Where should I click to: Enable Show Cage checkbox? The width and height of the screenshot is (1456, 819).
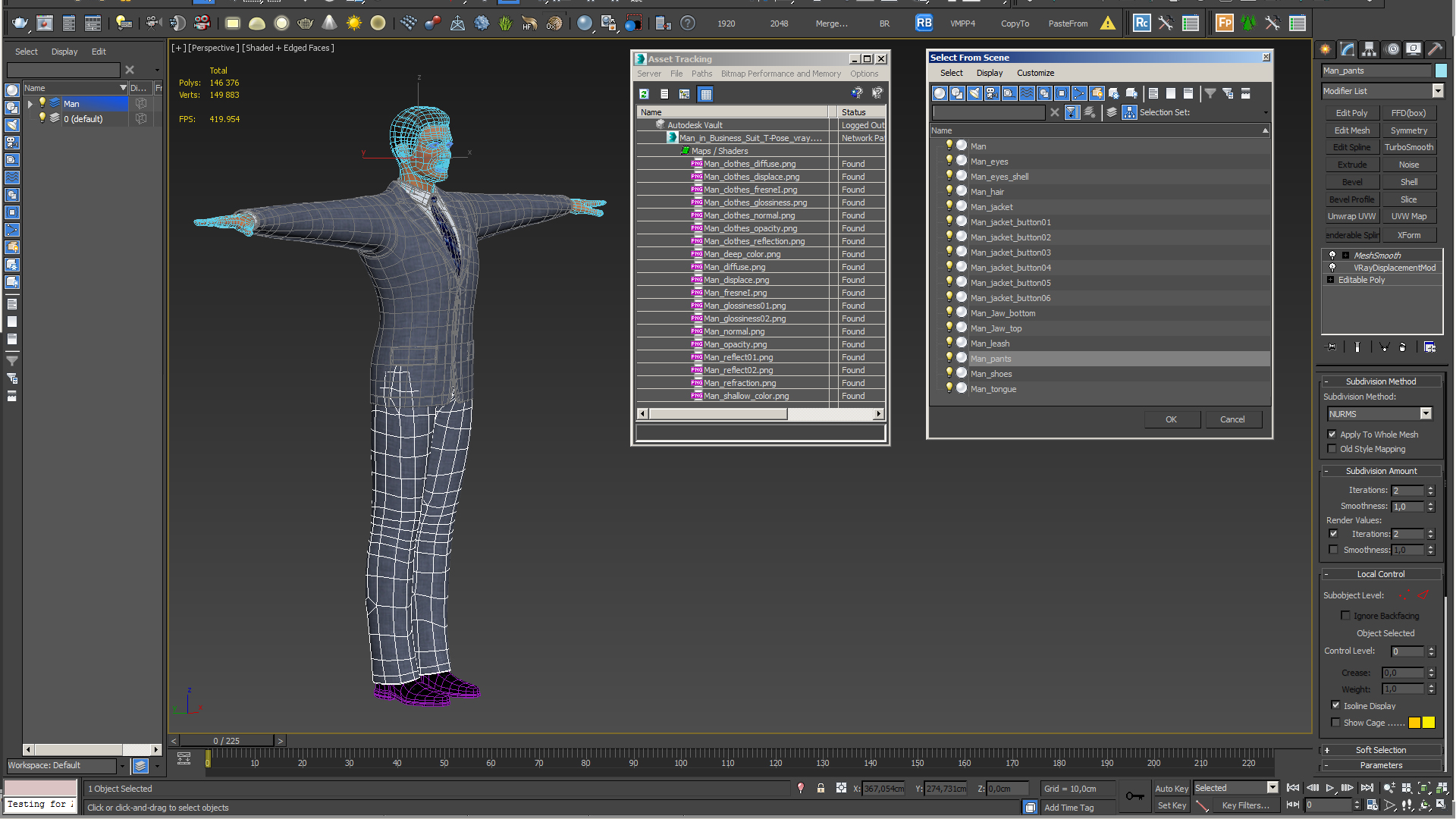[1335, 723]
